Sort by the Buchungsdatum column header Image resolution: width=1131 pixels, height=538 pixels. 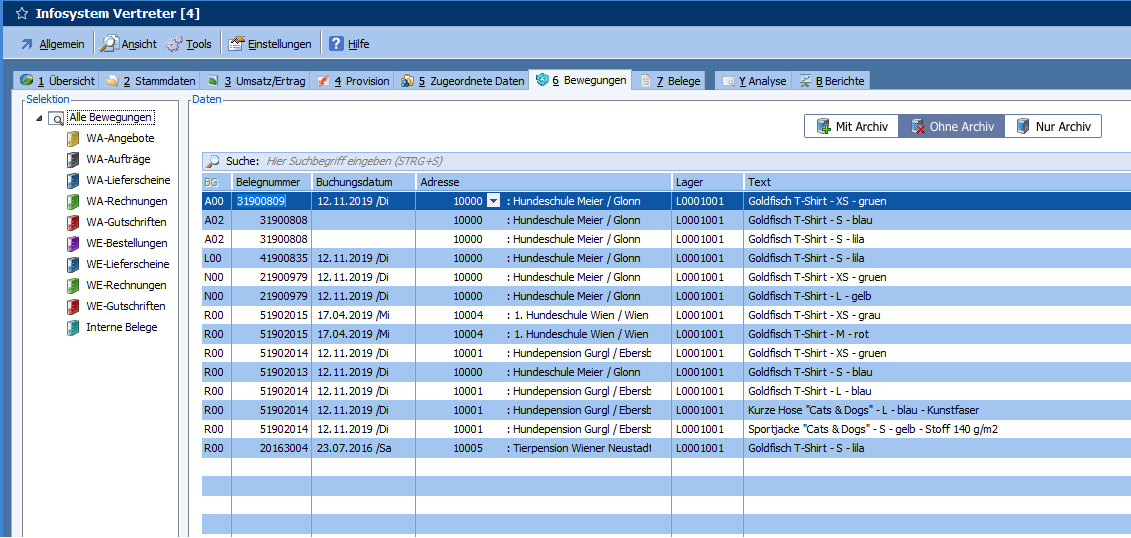(363, 182)
